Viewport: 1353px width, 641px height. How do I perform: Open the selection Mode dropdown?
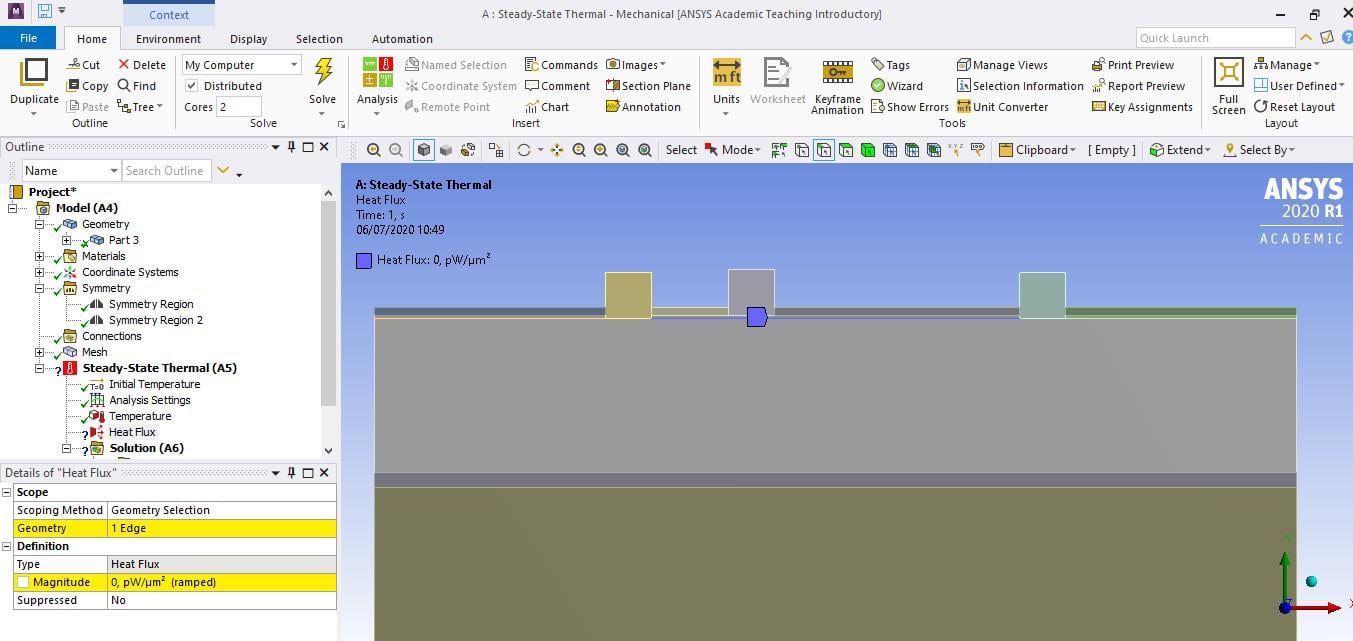(732, 150)
